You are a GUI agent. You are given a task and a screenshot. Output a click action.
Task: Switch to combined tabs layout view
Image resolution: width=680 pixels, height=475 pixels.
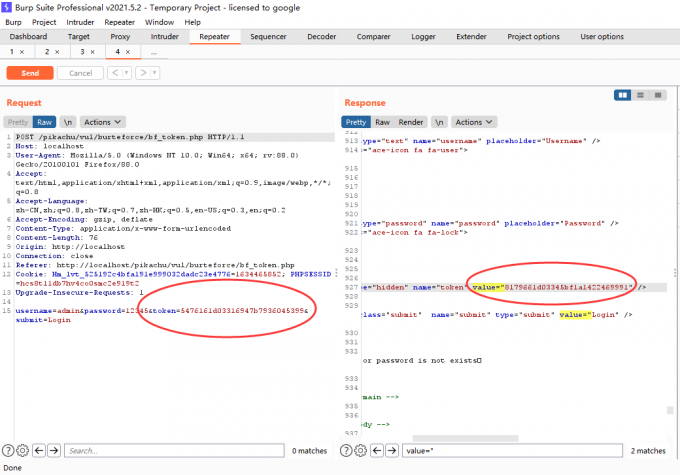click(658, 95)
